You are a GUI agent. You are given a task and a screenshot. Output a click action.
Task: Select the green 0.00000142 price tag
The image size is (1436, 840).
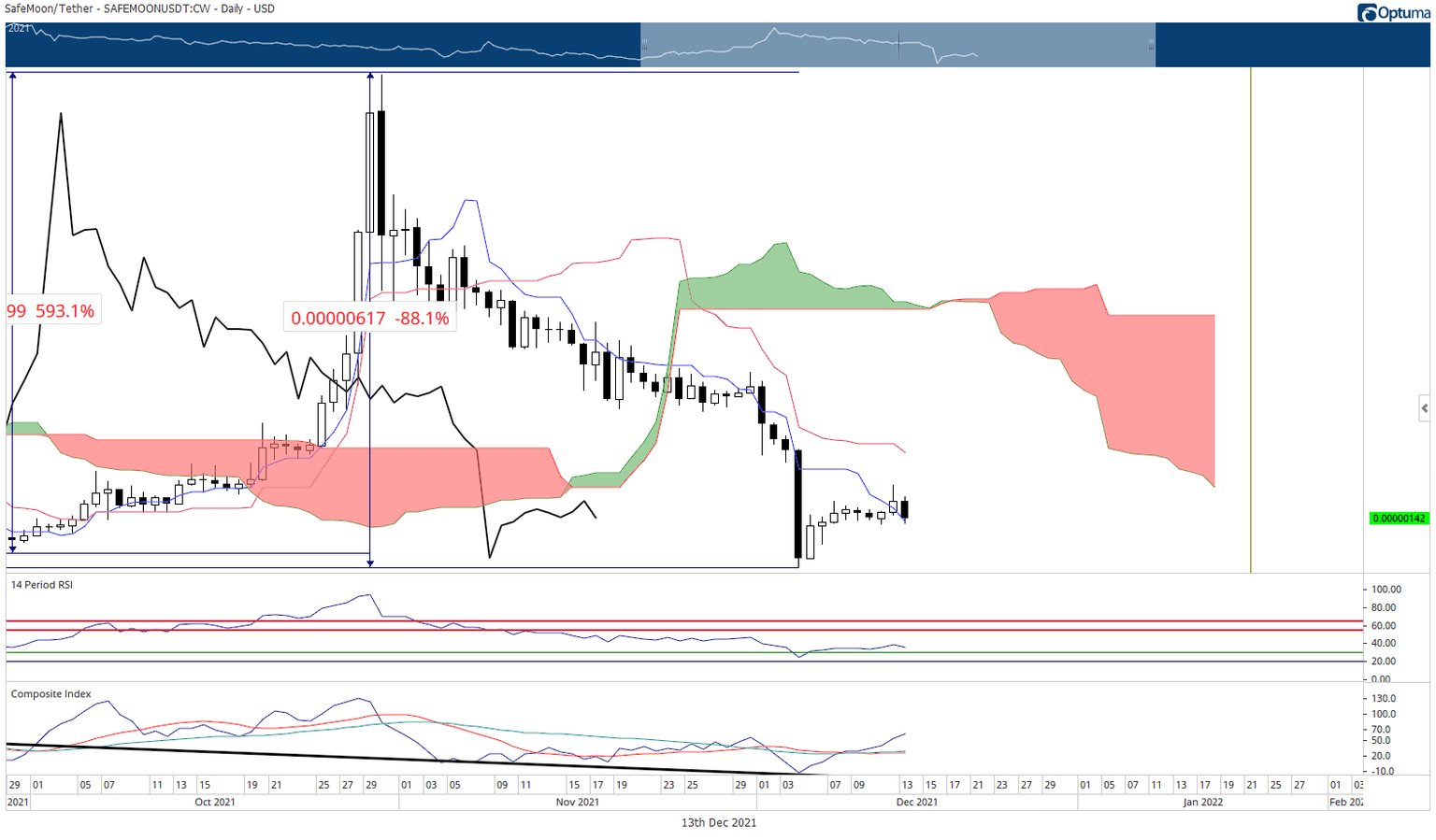1399,518
